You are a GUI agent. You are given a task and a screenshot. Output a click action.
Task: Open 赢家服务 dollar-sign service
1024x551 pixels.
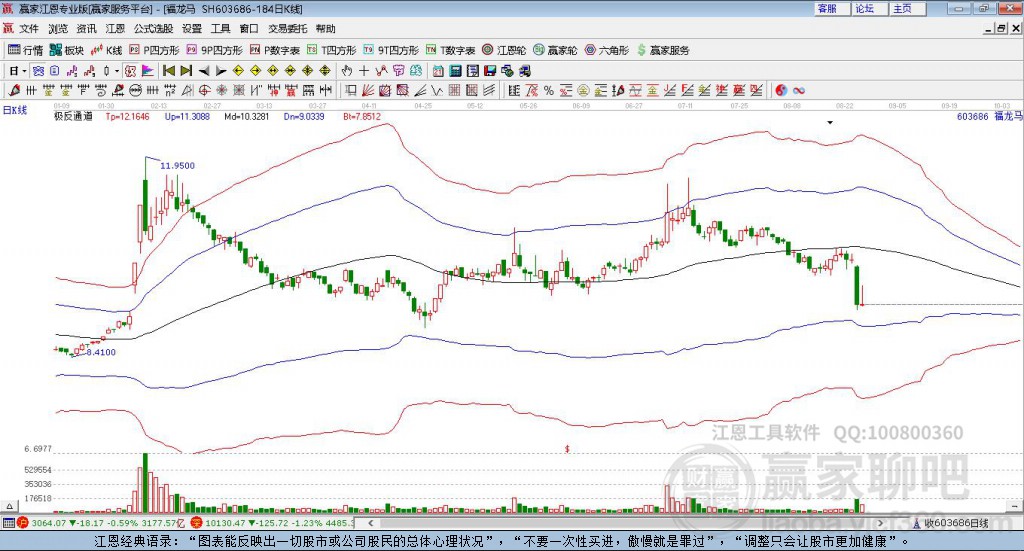(662, 50)
